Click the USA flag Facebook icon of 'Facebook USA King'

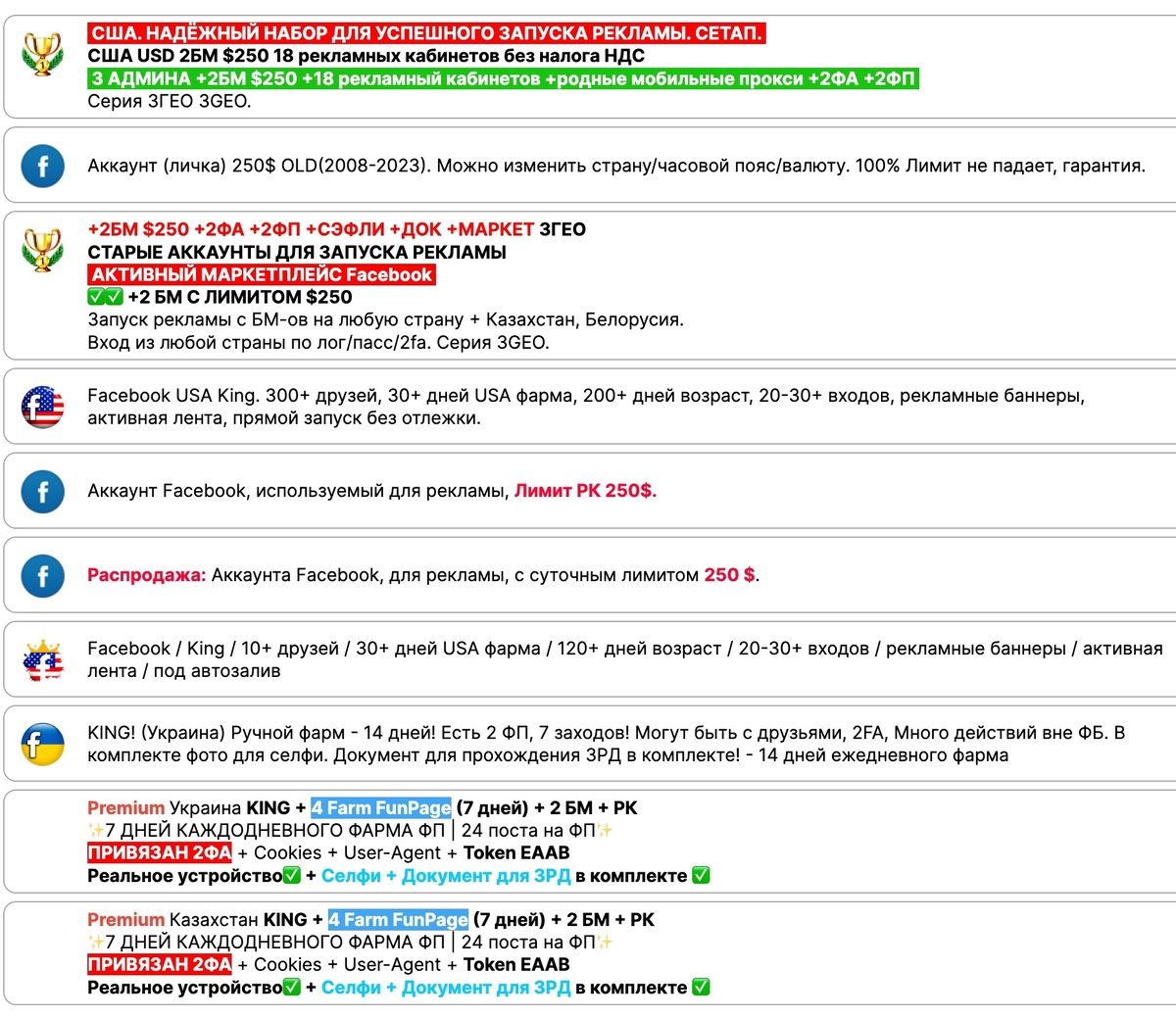click(x=42, y=407)
